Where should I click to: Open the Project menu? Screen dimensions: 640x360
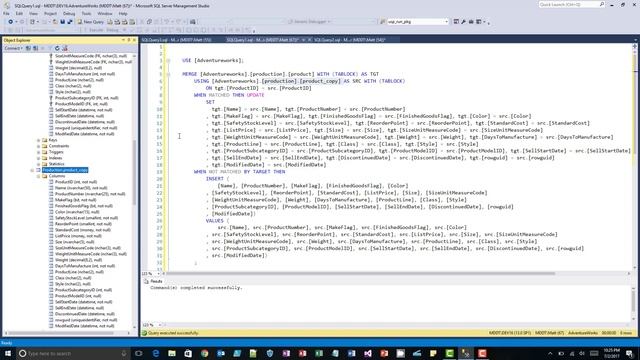pyautogui.click(x=51, y=13)
